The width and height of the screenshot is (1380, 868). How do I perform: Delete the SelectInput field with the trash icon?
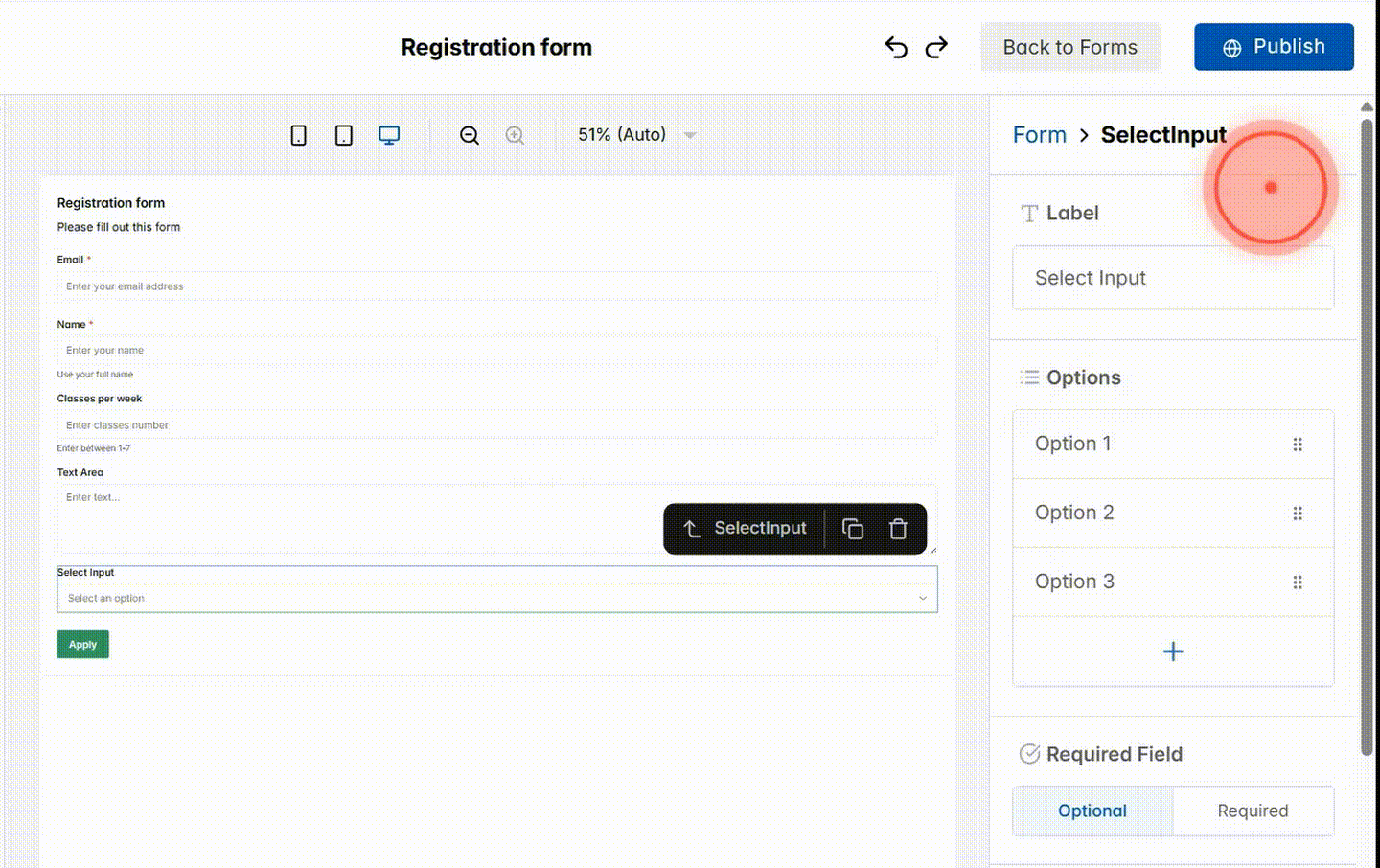click(898, 528)
